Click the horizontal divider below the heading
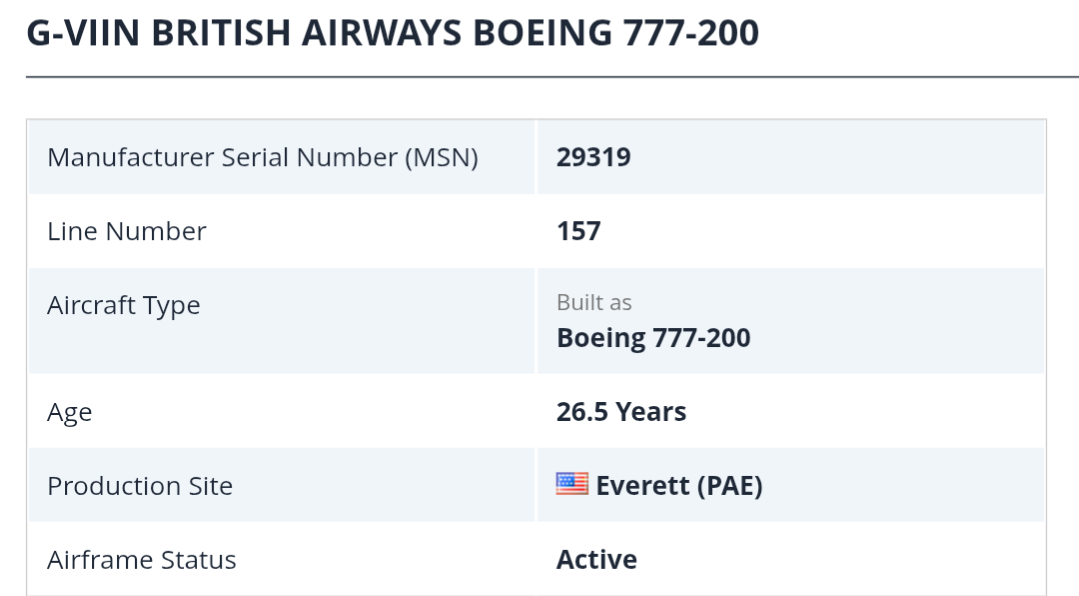The height and width of the screenshot is (596, 1079). coord(552,76)
